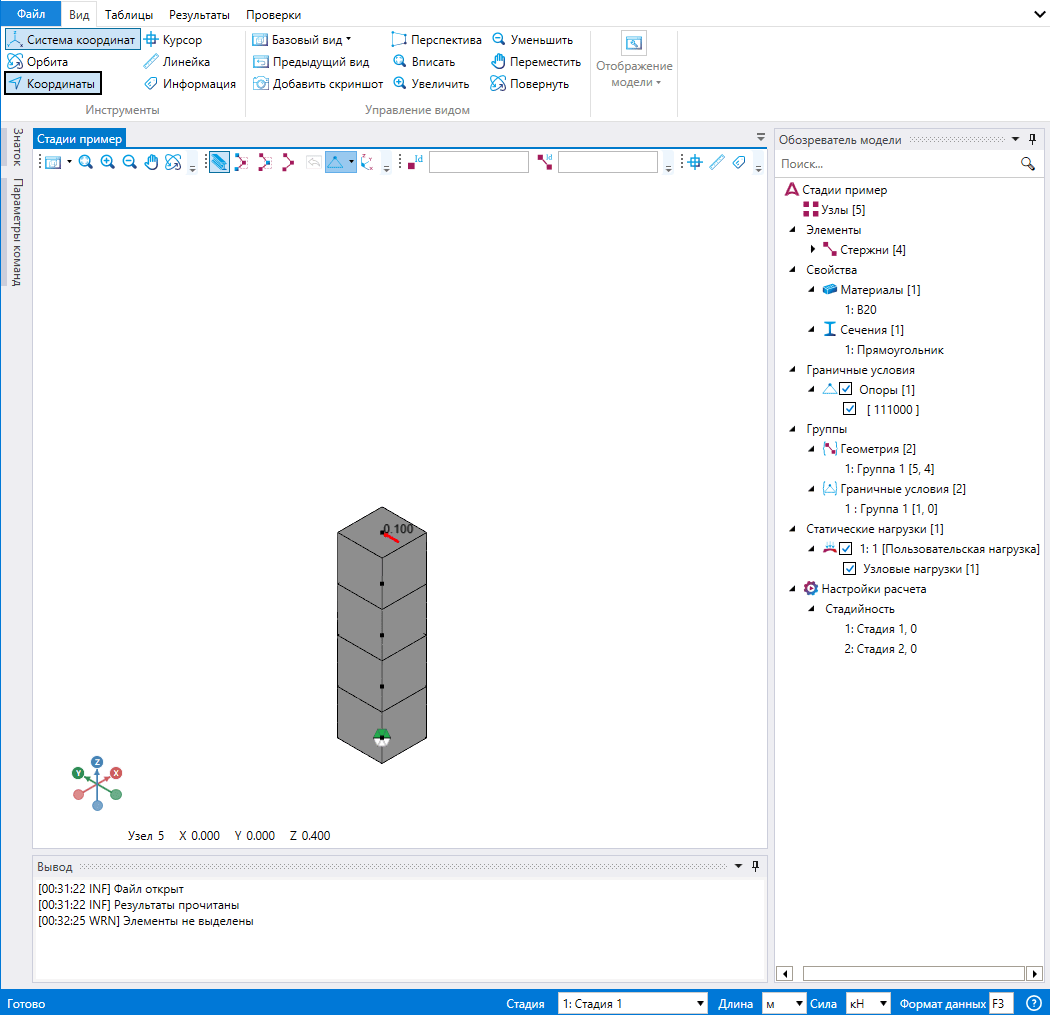Collapse the Стадийность tree node
Screen dimensions: 1050x1015
[x=812, y=609]
